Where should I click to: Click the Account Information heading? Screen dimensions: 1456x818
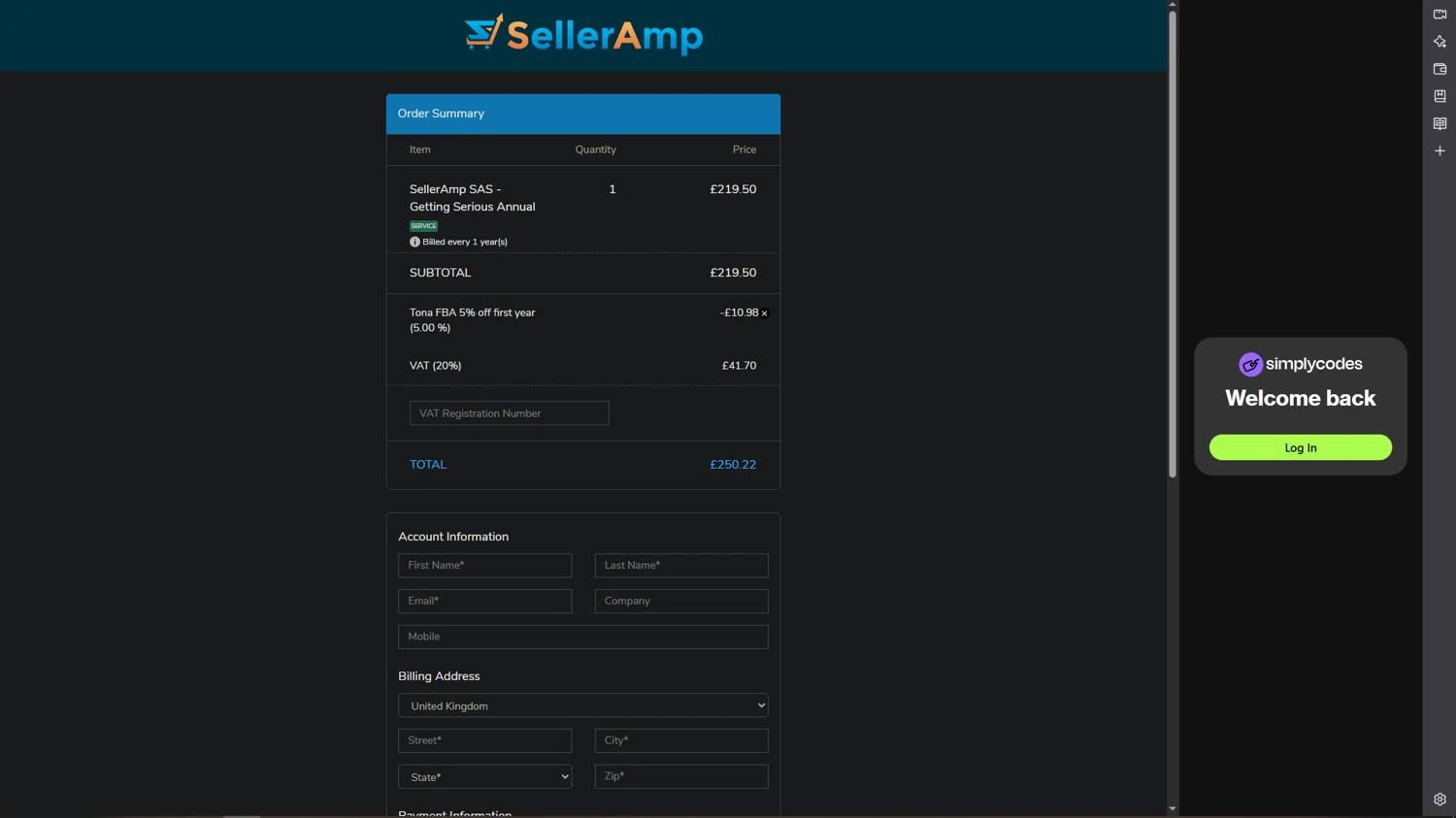pyautogui.click(x=453, y=537)
